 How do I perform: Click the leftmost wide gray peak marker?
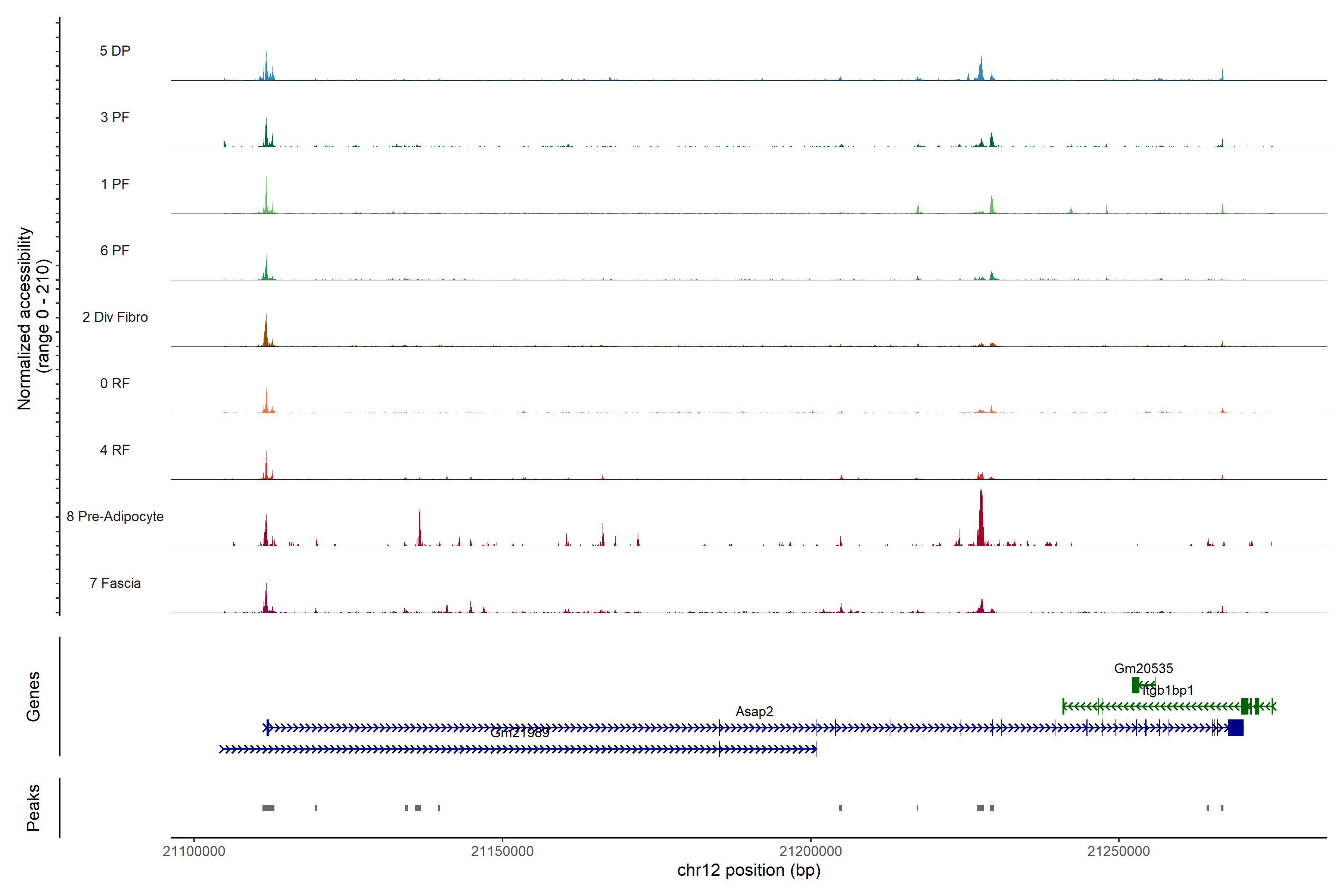[x=268, y=808]
